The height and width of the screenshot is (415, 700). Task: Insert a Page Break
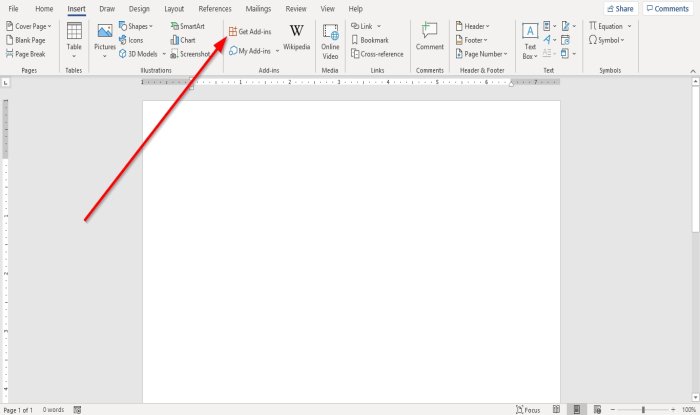25,54
